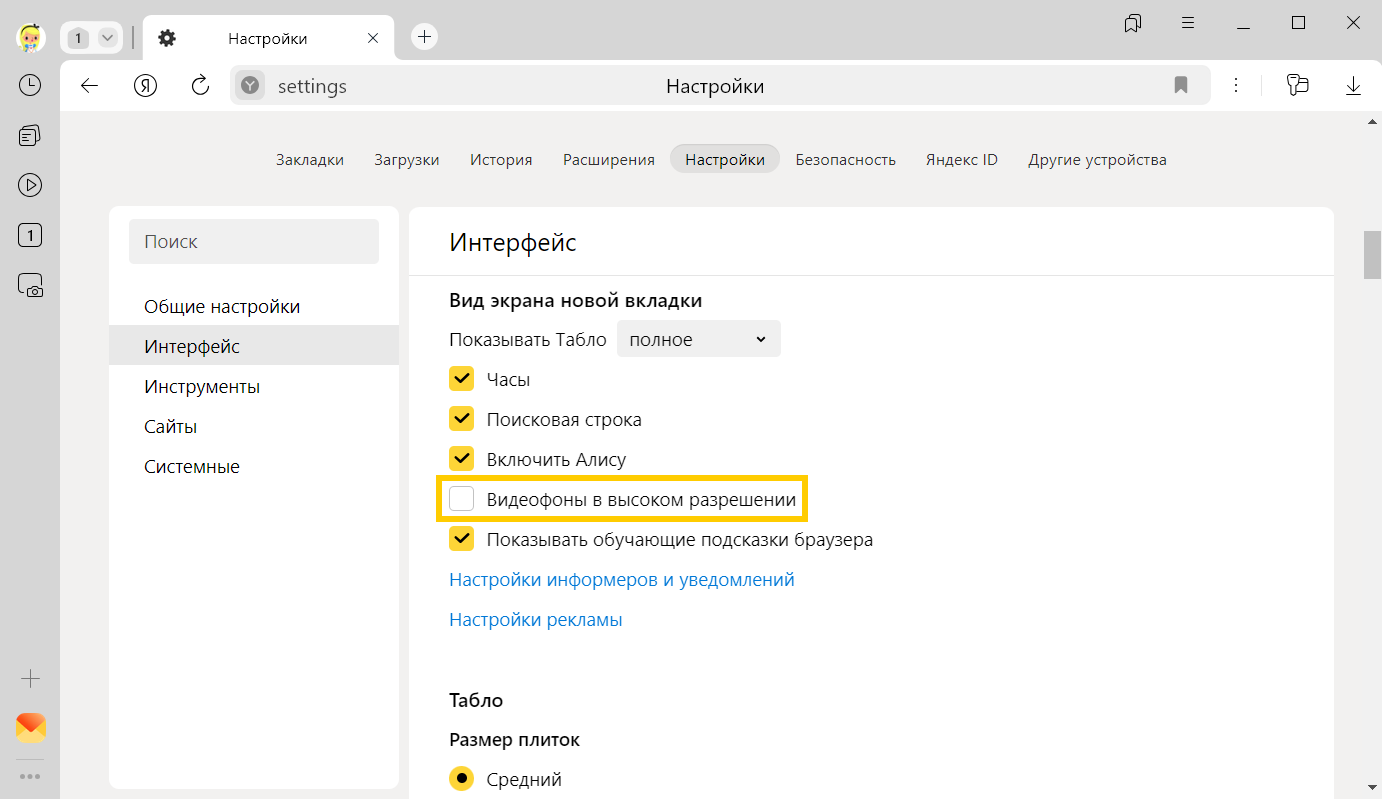
Task: Click the history clock icon in sidebar
Action: 30,85
